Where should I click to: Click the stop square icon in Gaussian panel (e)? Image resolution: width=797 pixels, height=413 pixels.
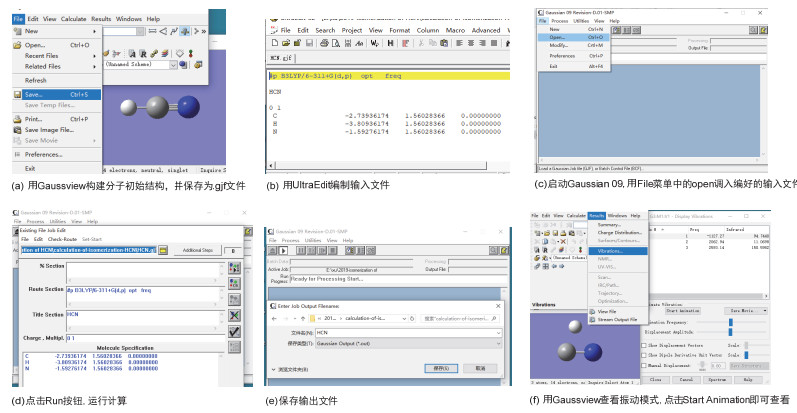pos(333,250)
